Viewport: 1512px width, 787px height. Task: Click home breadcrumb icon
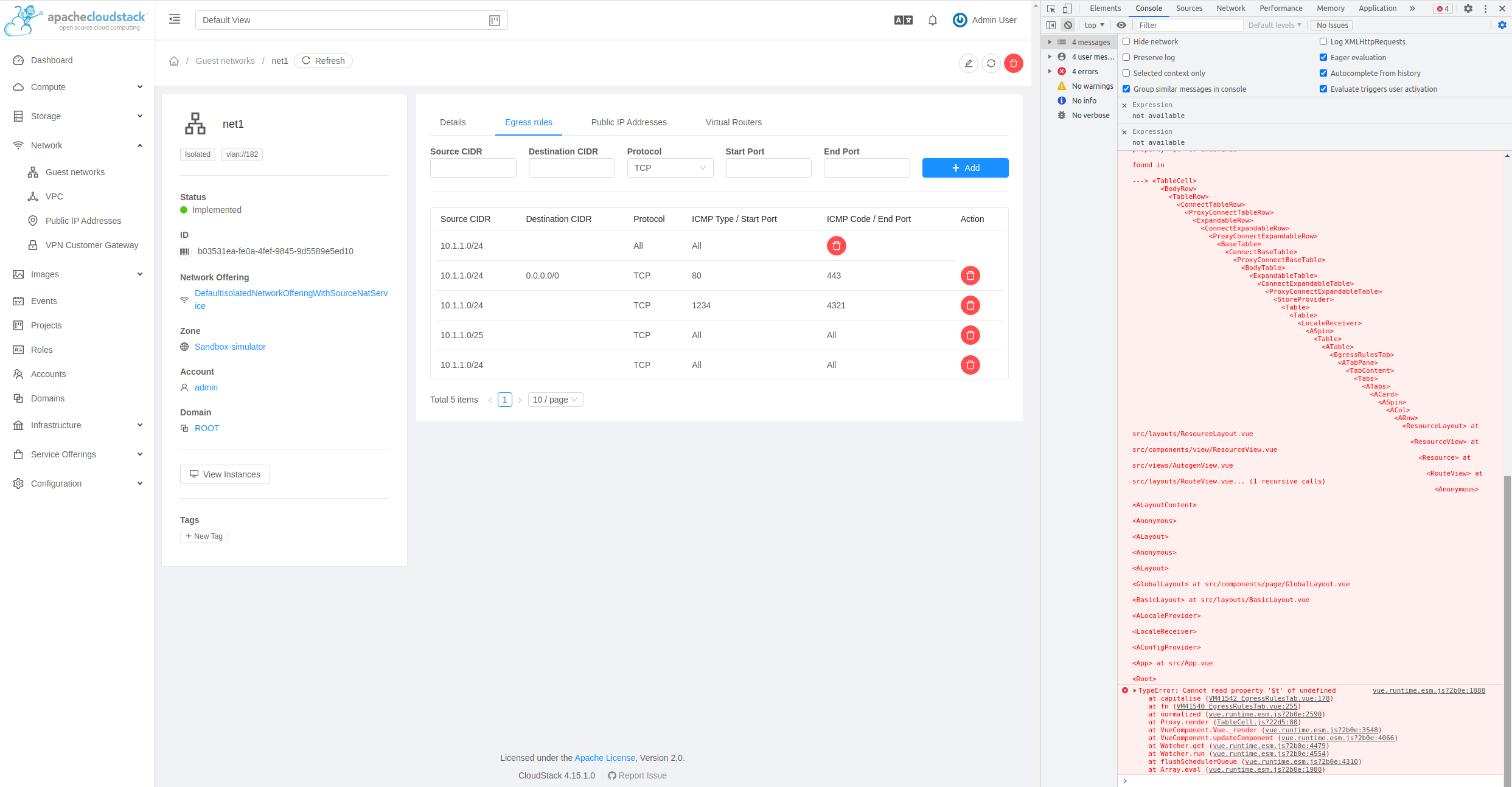click(174, 61)
